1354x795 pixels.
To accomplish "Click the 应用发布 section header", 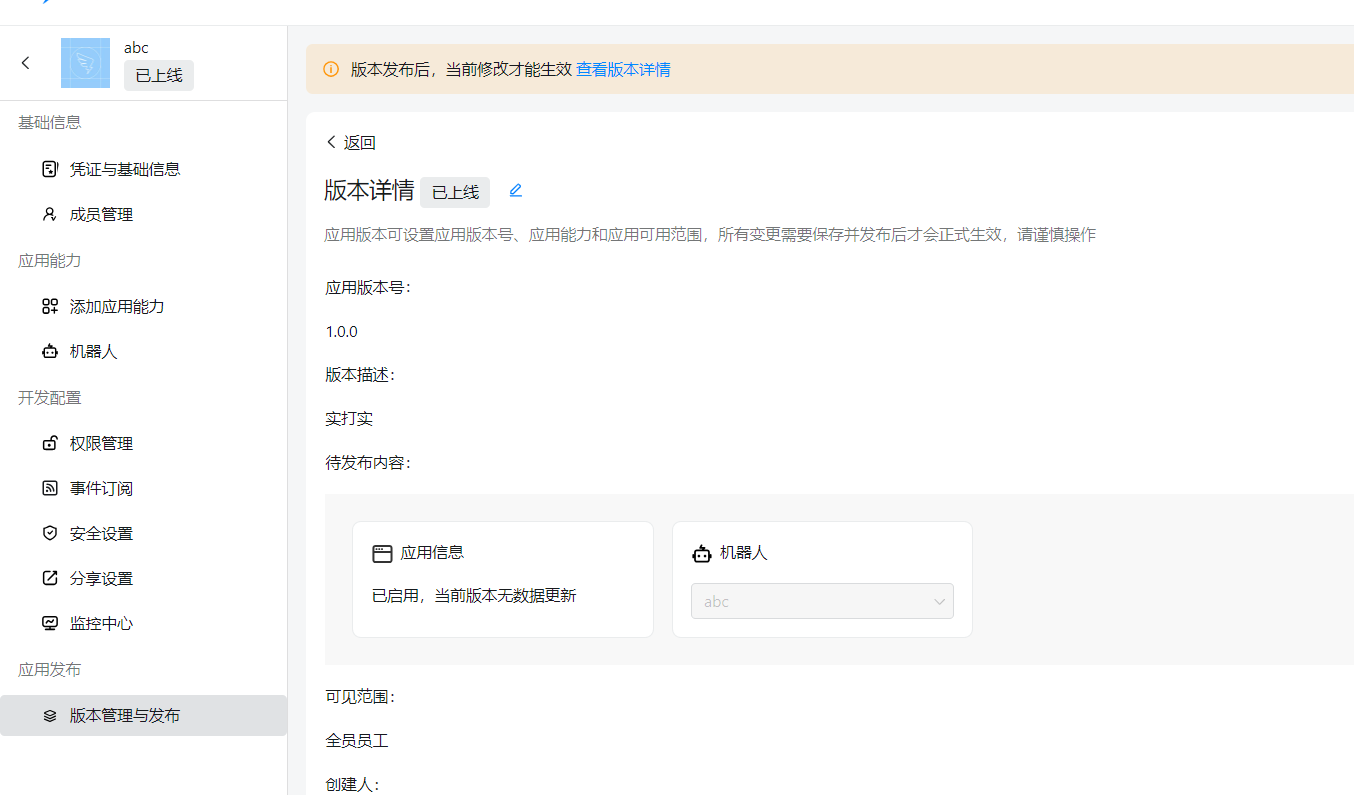I will click(x=50, y=669).
